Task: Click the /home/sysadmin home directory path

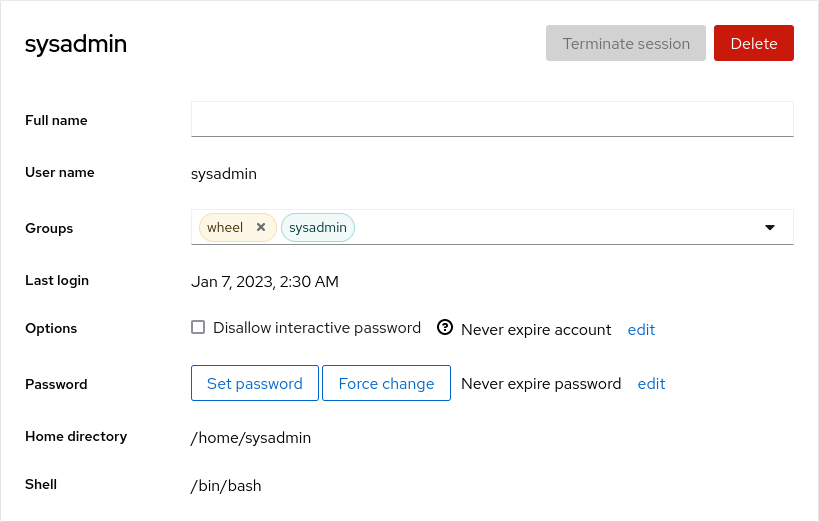Action: 251,437
